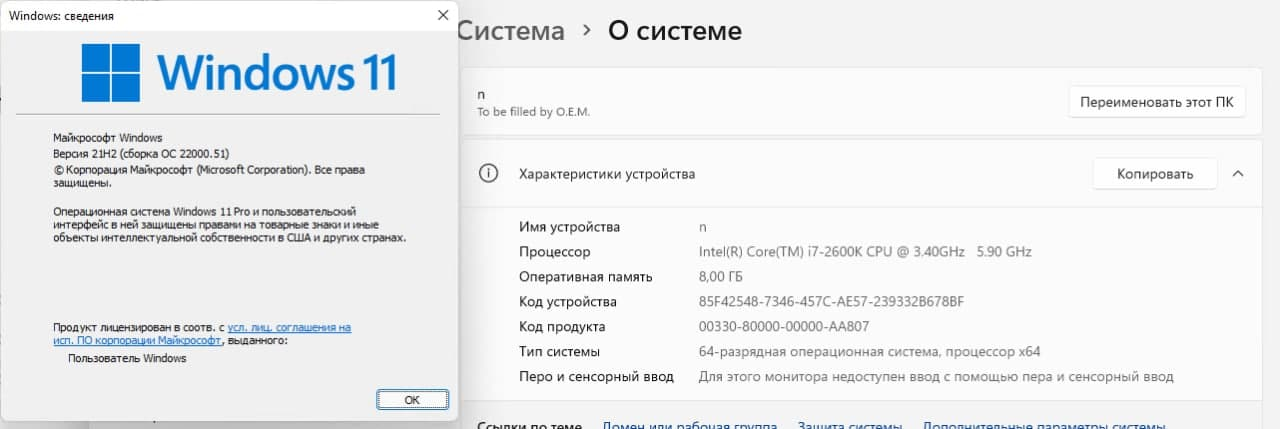Click the Тип системы label
Screen dimensions: 1280x429
point(559,352)
